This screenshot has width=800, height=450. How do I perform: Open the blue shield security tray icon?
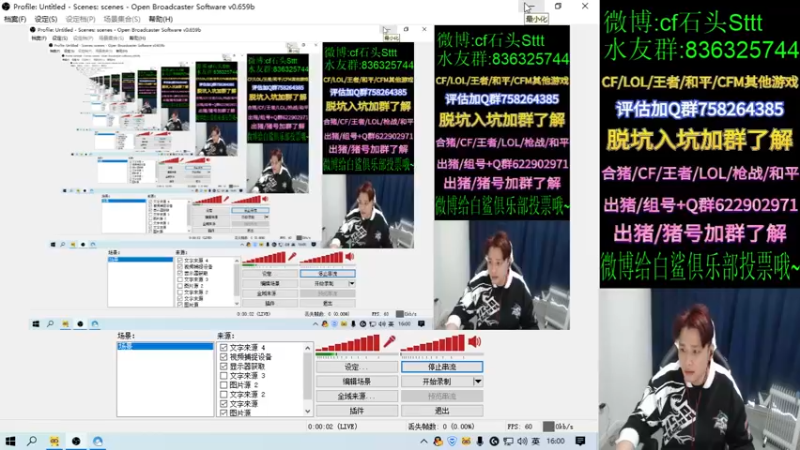click(452, 441)
